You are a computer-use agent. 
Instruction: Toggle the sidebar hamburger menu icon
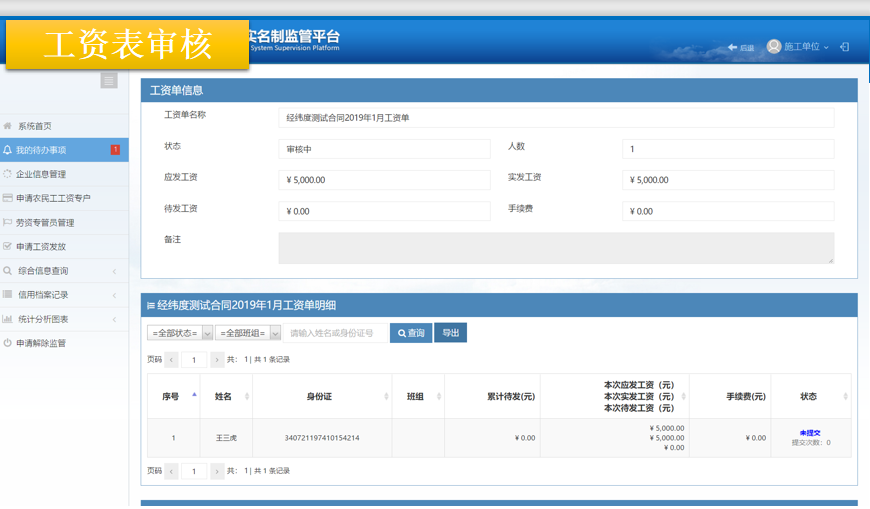click(x=109, y=81)
